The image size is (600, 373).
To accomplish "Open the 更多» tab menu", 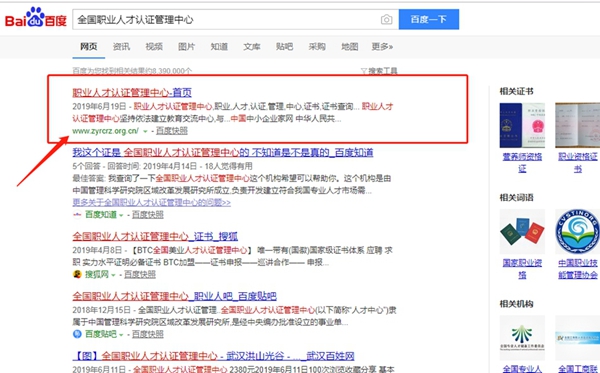I will pyautogui.click(x=382, y=47).
